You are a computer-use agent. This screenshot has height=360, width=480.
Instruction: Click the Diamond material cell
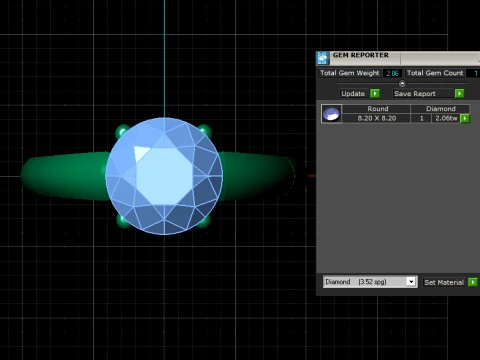coord(440,109)
